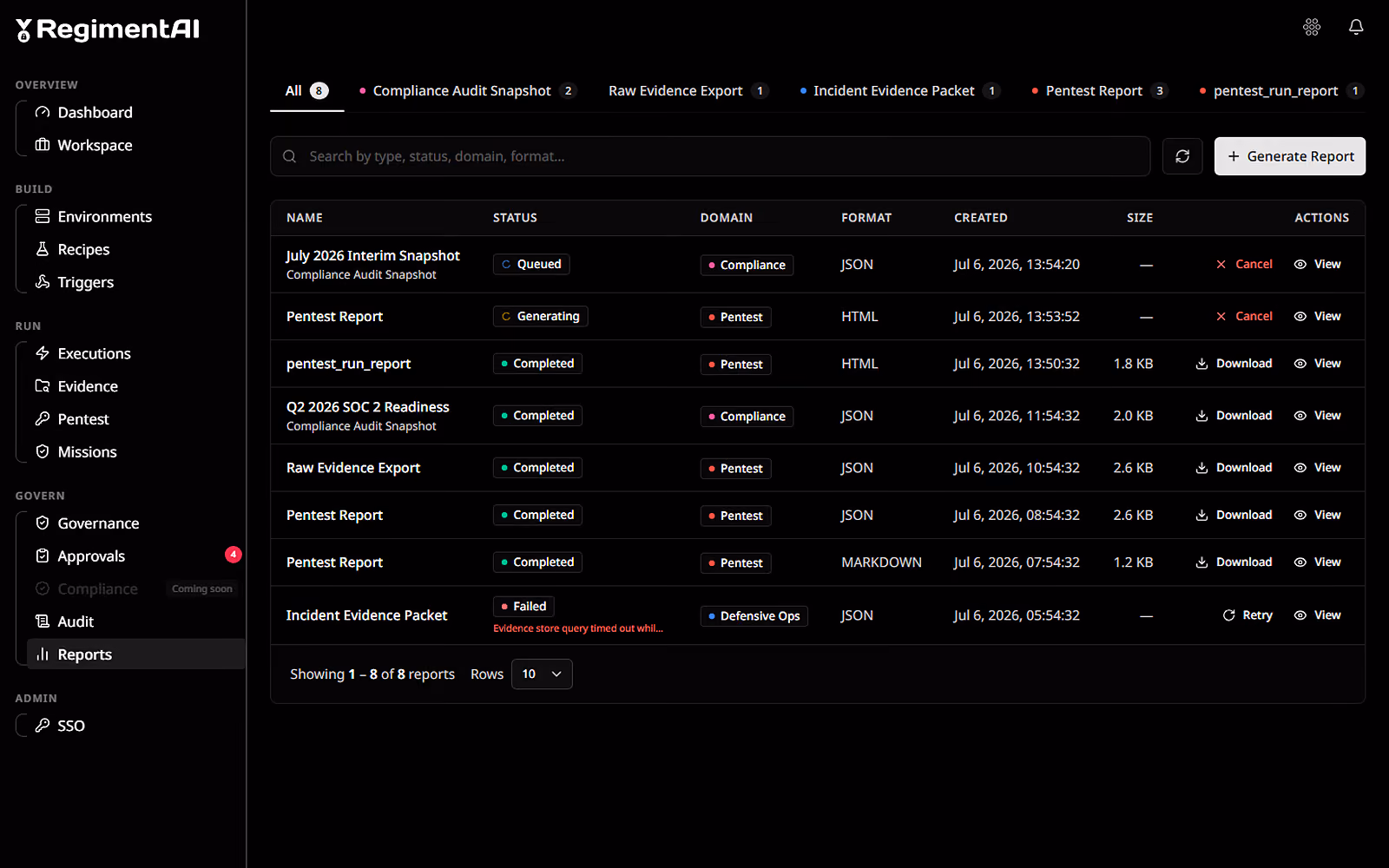Download Q2 2026 SOC 2 Readiness report

point(1234,416)
